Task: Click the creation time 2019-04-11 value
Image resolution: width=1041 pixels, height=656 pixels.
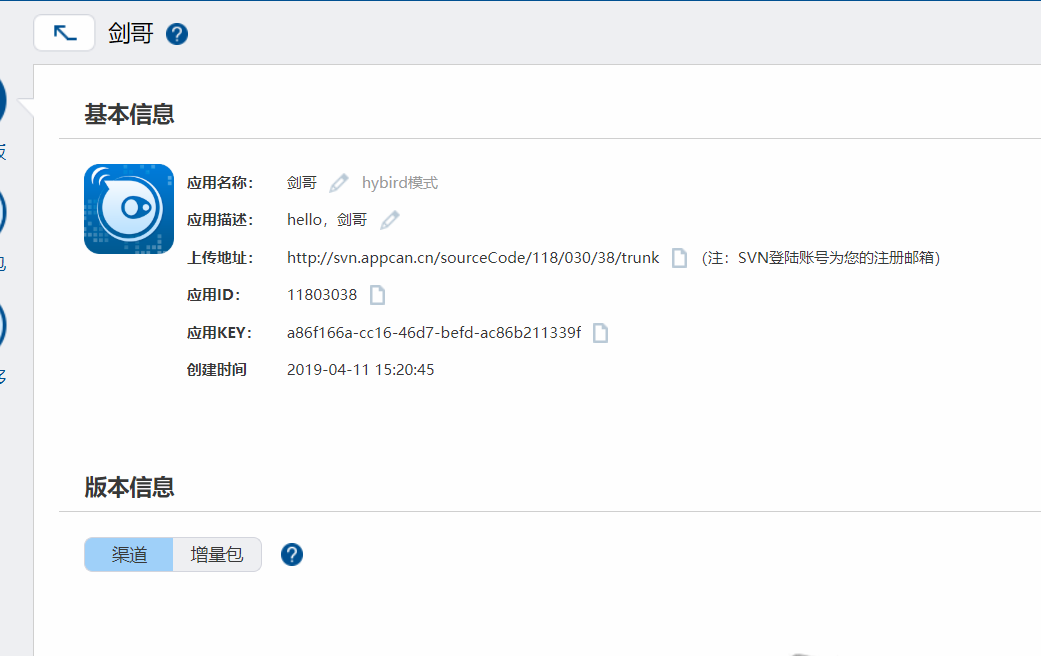Action: coord(360,370)
